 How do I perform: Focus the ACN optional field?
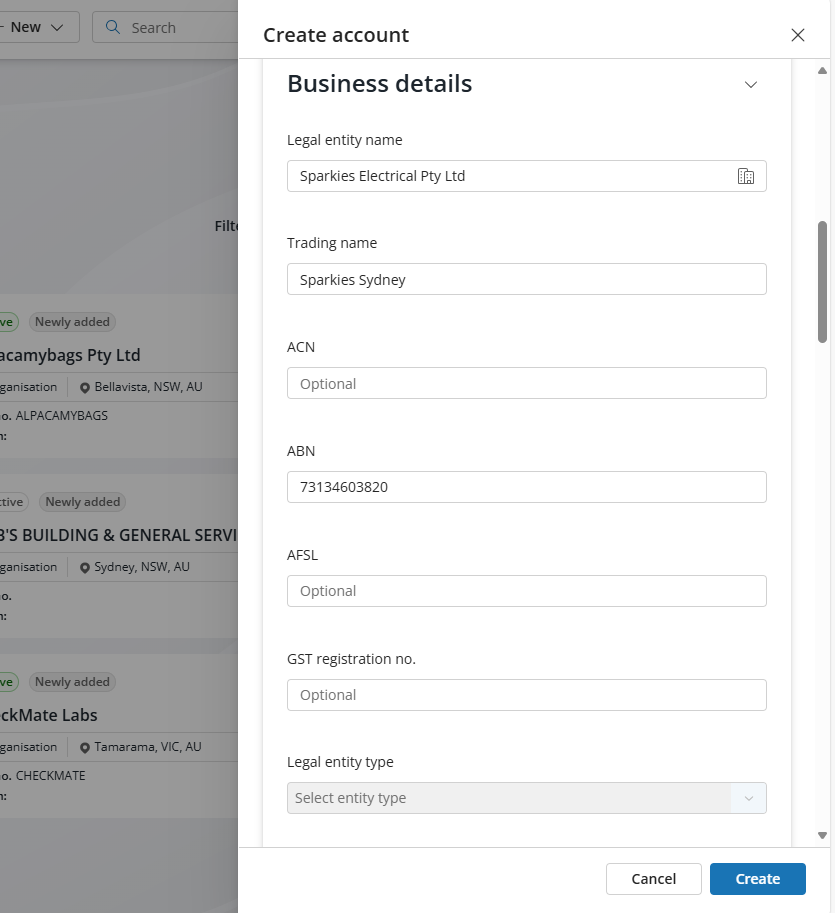[526, 384]
